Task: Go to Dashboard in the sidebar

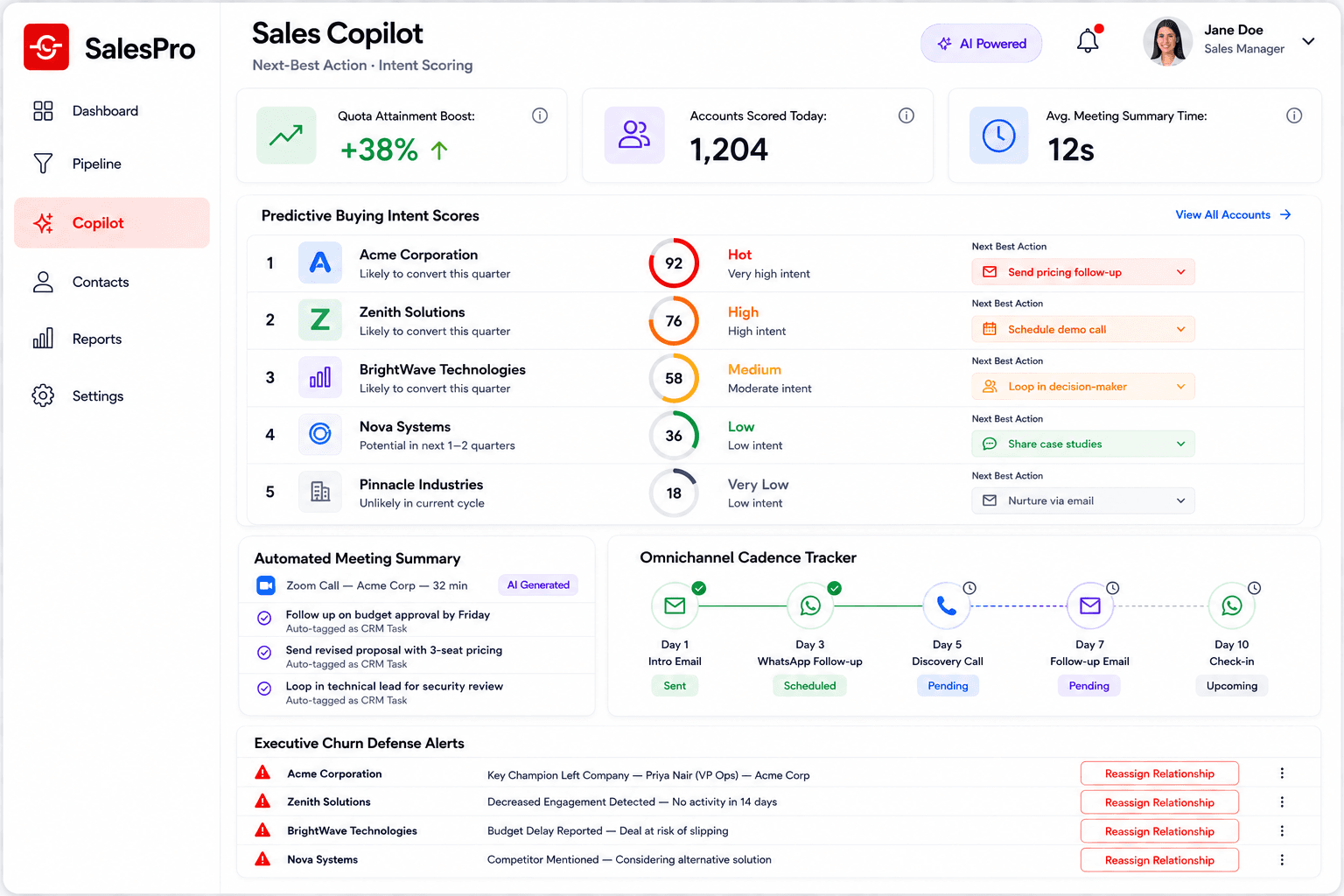Action: coord(112,111)
